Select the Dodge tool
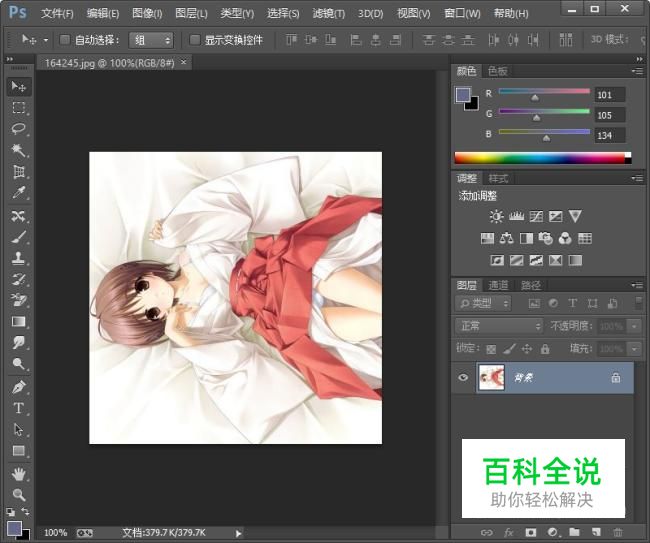This screenshot has height=543, width=650. tap(19, 364)
